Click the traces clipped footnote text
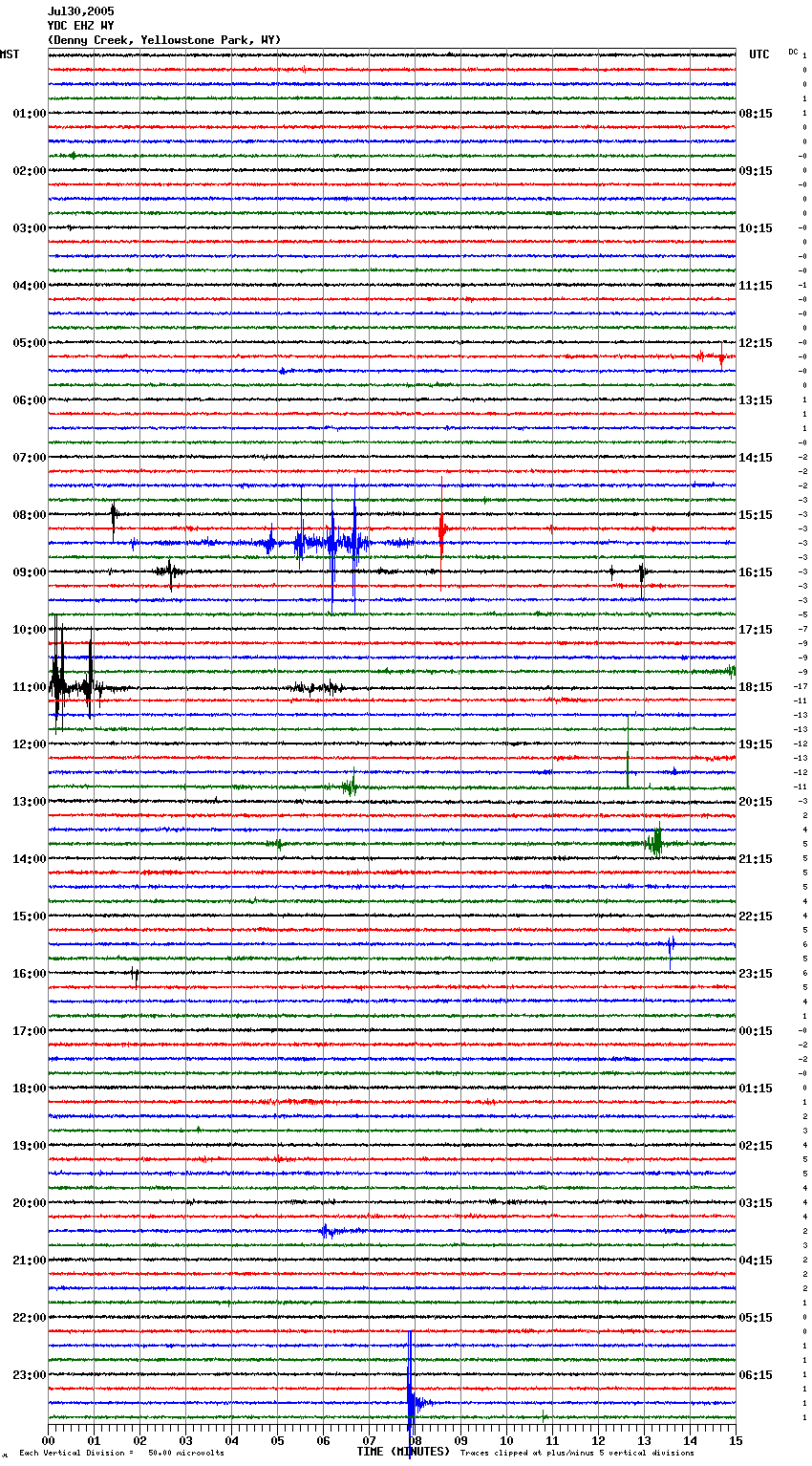Image resolution: width=812 pixels, height=1466 pixels. [577, 1453]
